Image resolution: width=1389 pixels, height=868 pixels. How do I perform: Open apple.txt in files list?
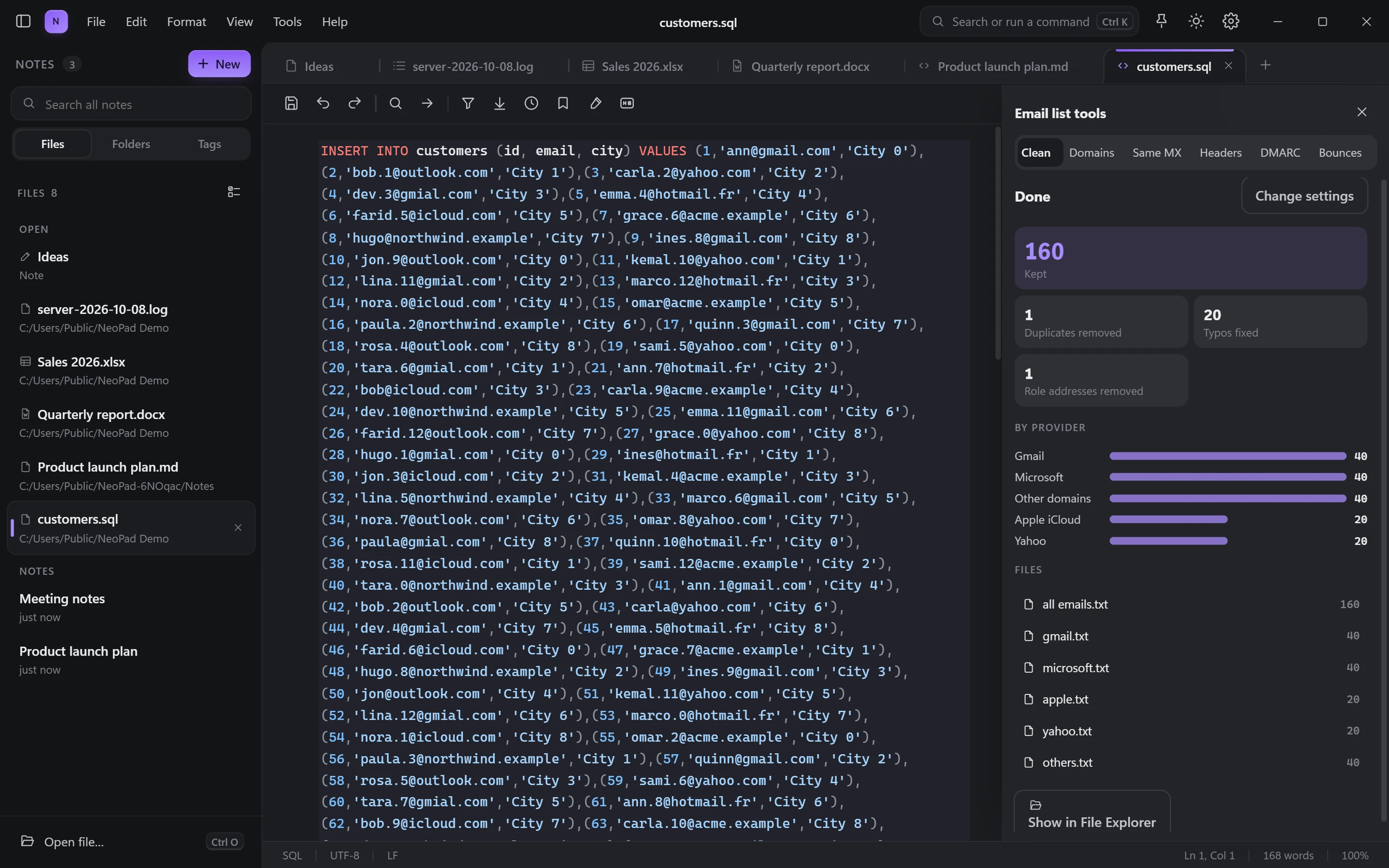tap(1191, 699)
